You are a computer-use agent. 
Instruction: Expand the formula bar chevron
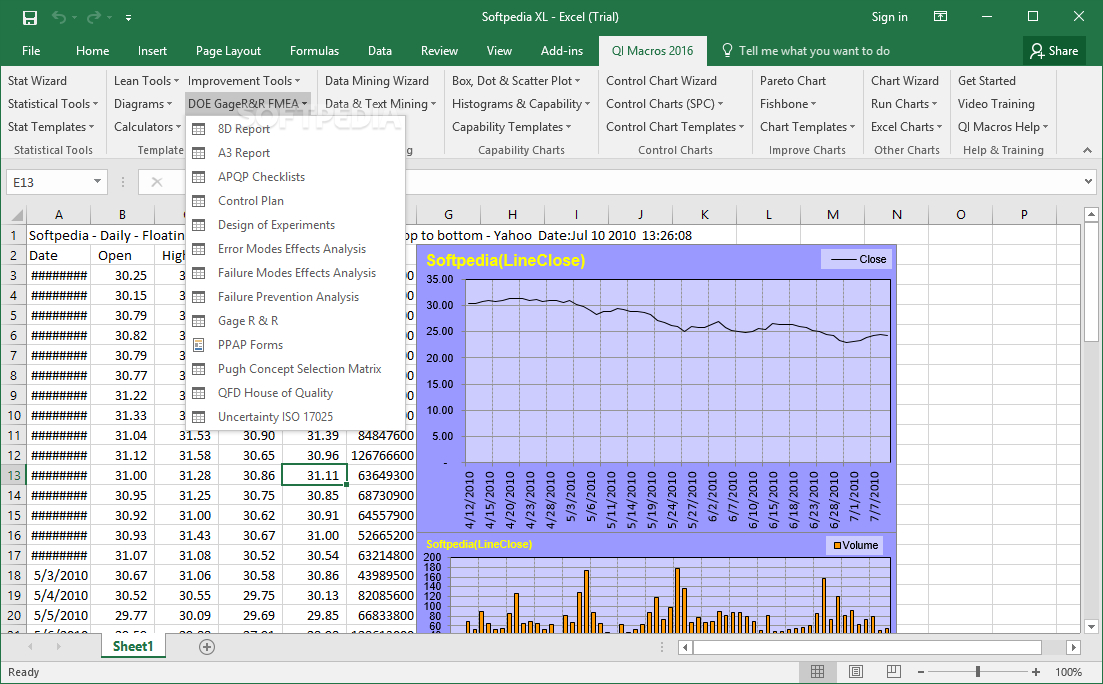pyautogui.click(x=1089, y=181)
